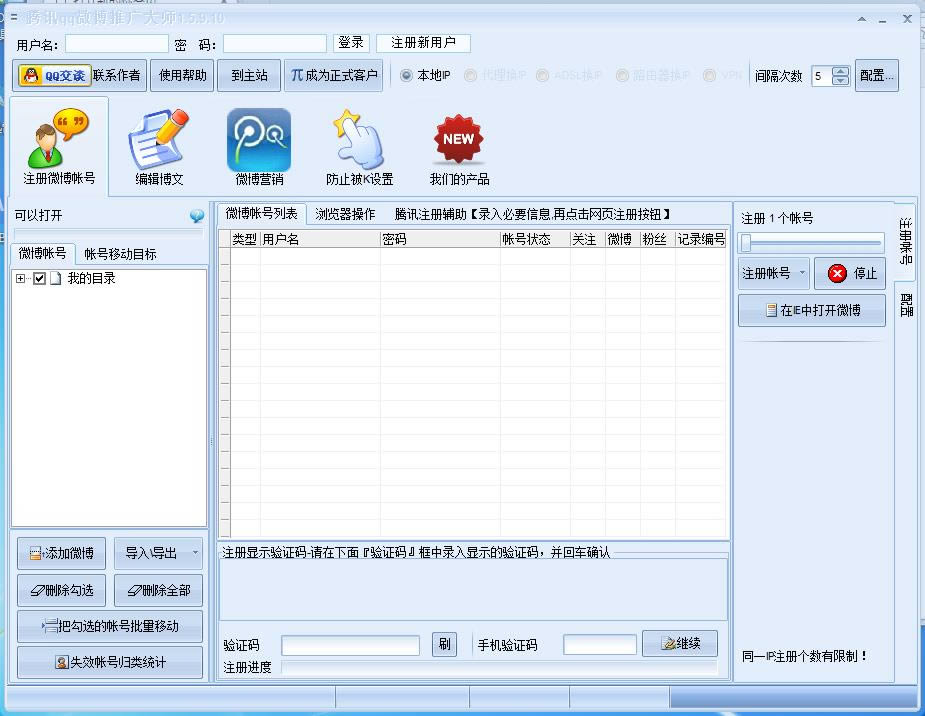Screen dimensions: 925x716
Task: Switch to the 帐号移动目标 tab
Action: (x=120, y=254)
